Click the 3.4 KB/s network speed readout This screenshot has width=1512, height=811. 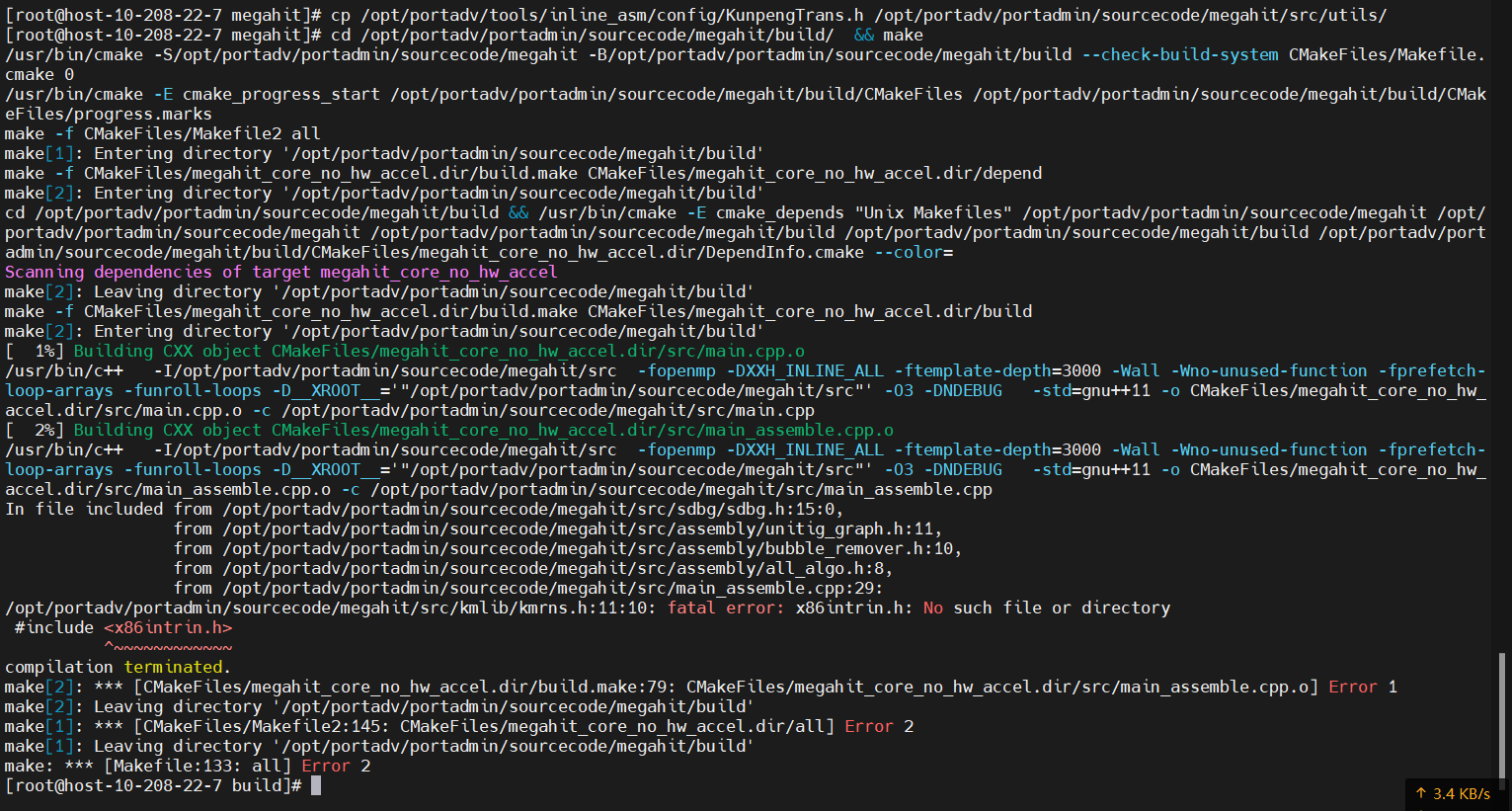tap(1462, 793)
